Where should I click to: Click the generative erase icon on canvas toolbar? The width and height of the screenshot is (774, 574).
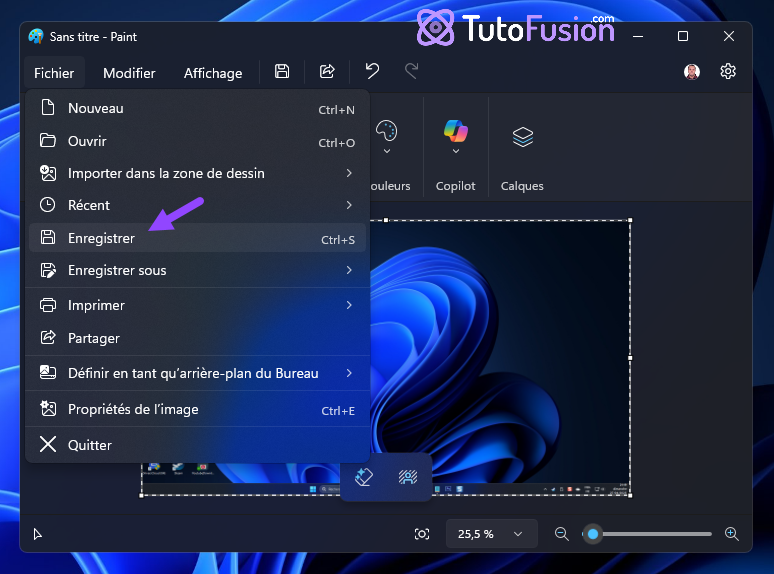pos(364,477)
